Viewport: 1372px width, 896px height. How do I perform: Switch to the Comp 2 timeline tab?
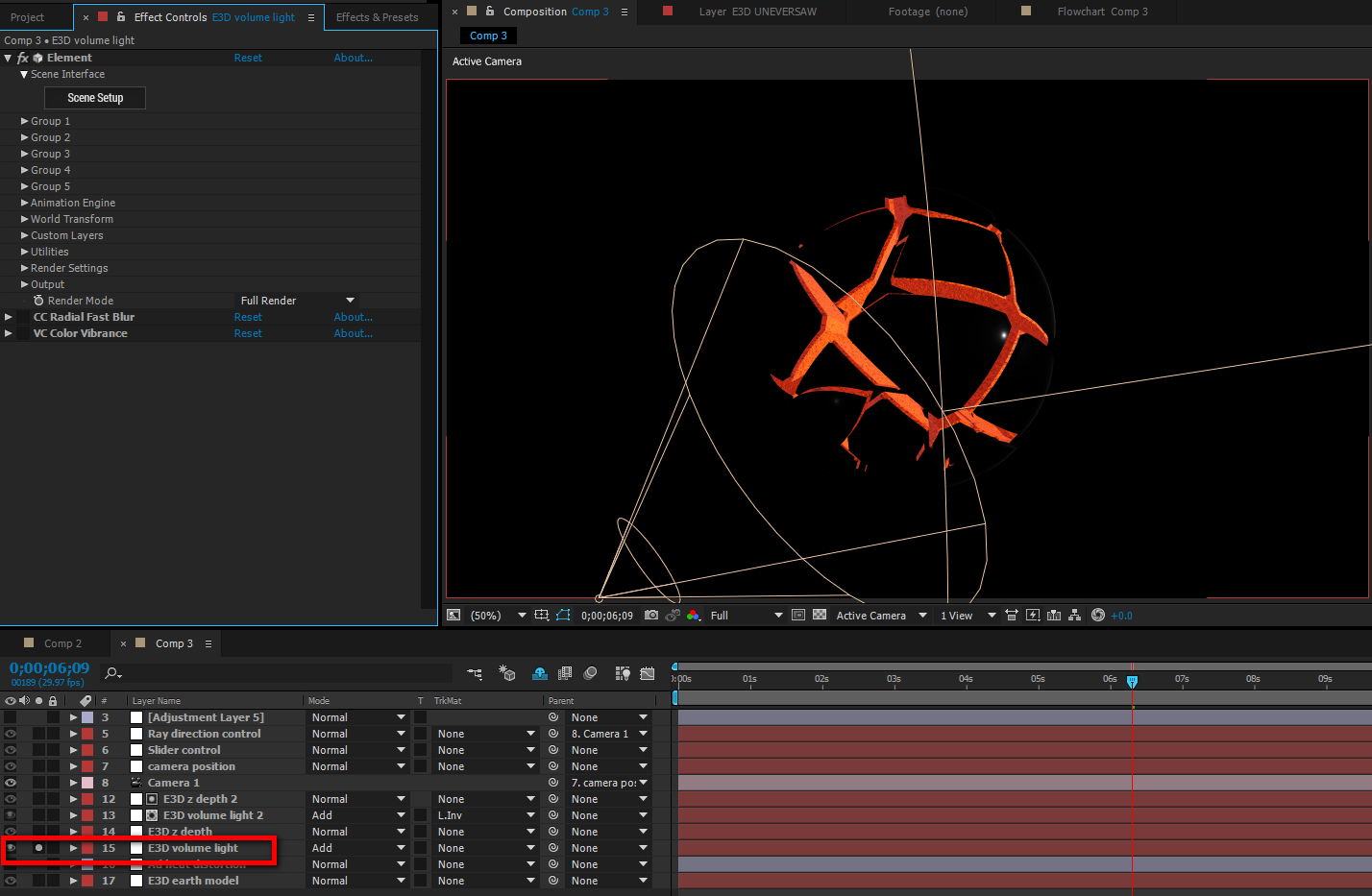point(63,643)
